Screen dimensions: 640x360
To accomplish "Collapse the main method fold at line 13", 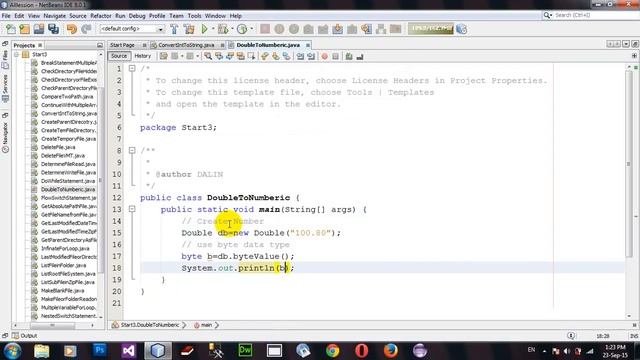I will [x=132, y=209].
